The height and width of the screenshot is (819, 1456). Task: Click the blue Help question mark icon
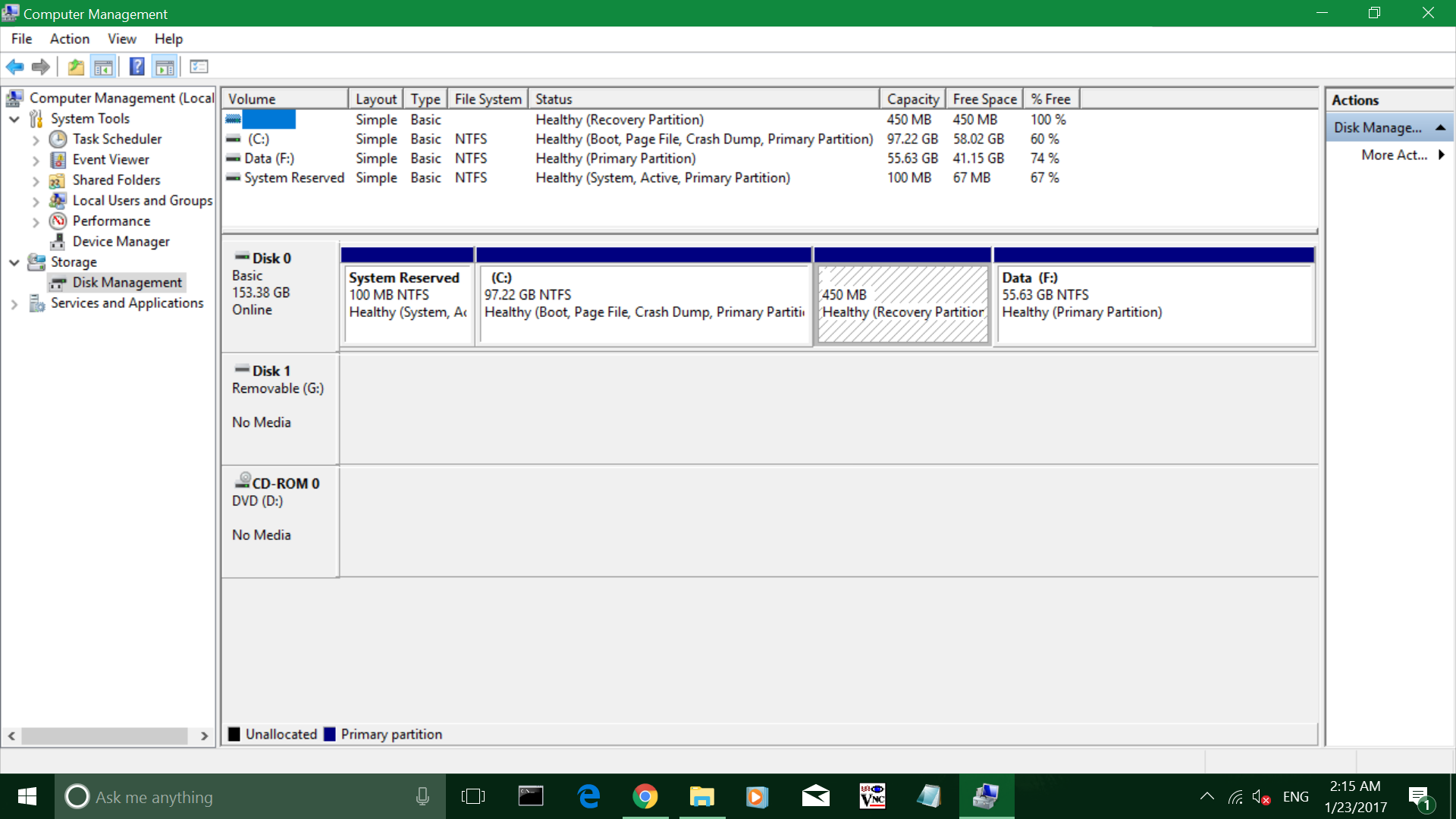click(136, 67)
